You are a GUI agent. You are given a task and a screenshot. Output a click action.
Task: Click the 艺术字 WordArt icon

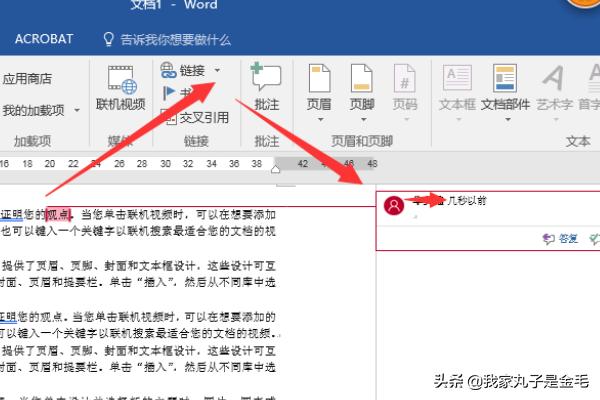[553, 78]
